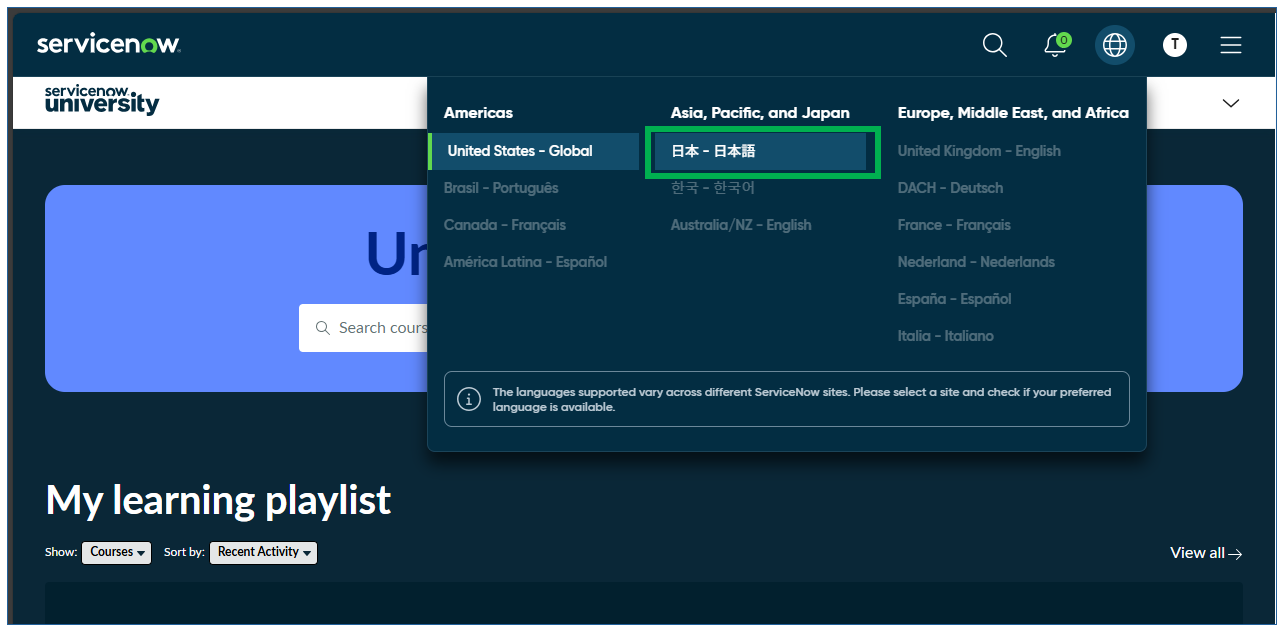Select 한국 - 한국어 language option
This screenshot has width=1278, height=627.
(x=713, y=188)
